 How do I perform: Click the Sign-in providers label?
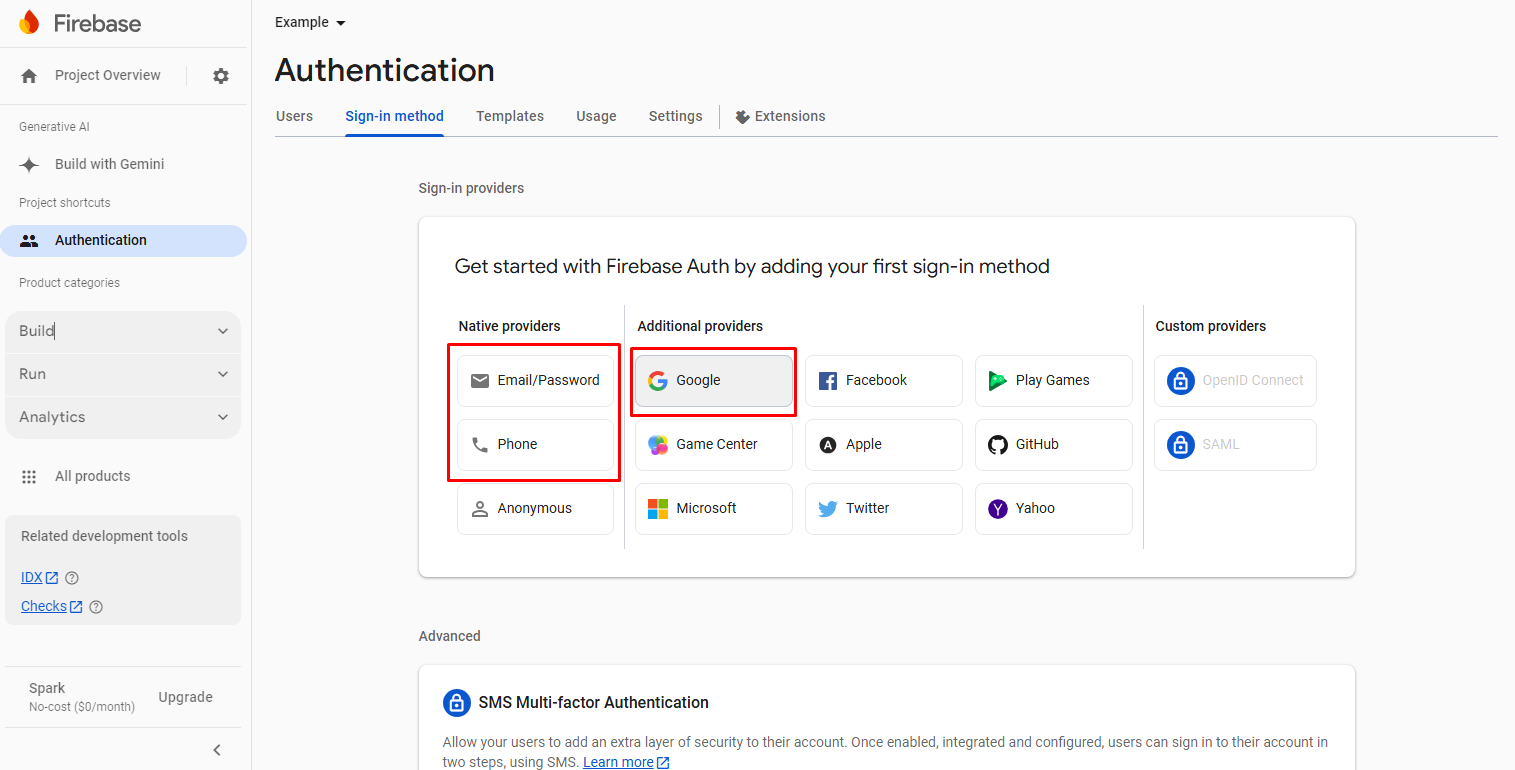[x=471, y=189]
